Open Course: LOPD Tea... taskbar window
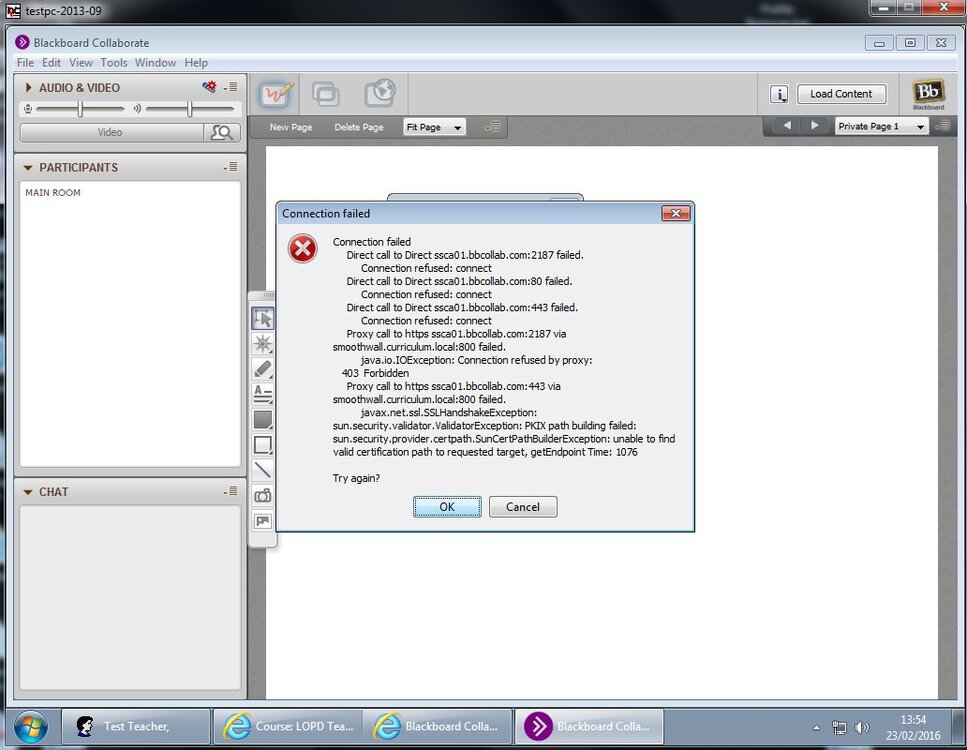 [x=288, y=727]
